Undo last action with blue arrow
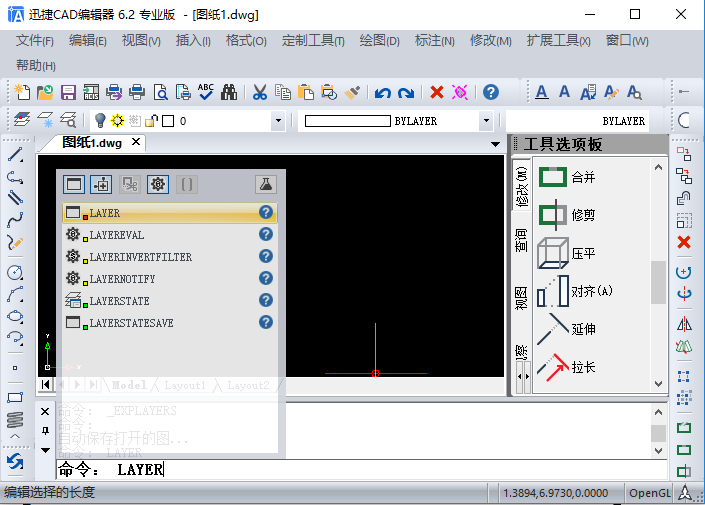 383,93
